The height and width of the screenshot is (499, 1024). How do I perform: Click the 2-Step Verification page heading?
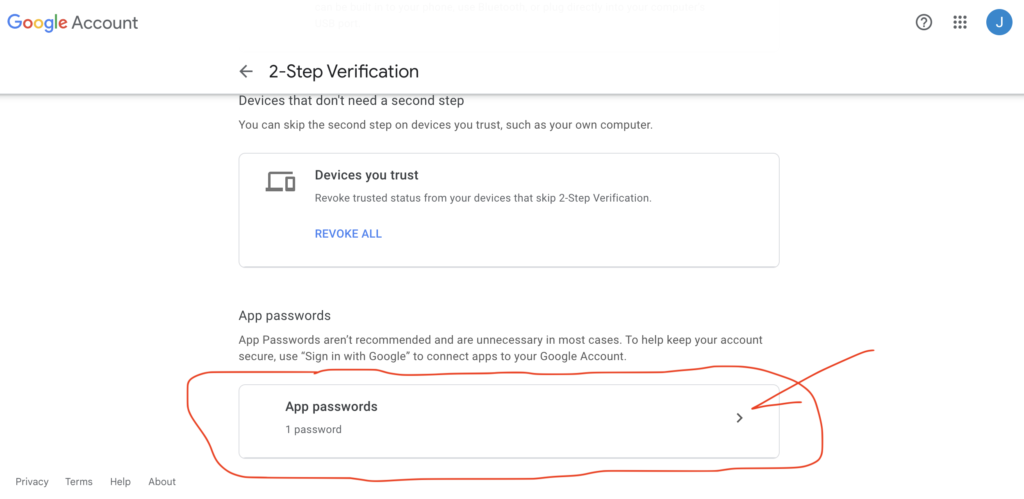tap(343, 71)
